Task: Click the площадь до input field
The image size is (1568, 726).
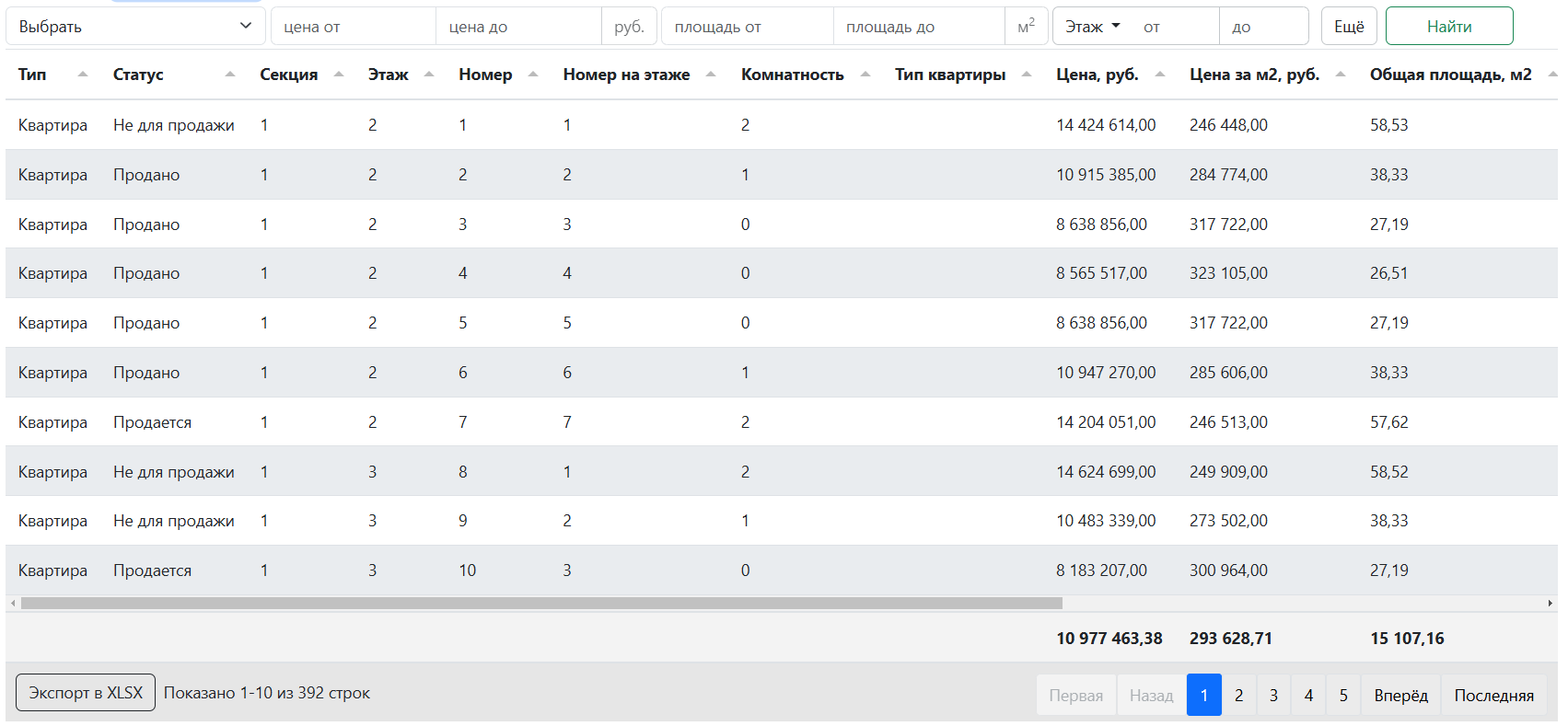Action: 918,27
